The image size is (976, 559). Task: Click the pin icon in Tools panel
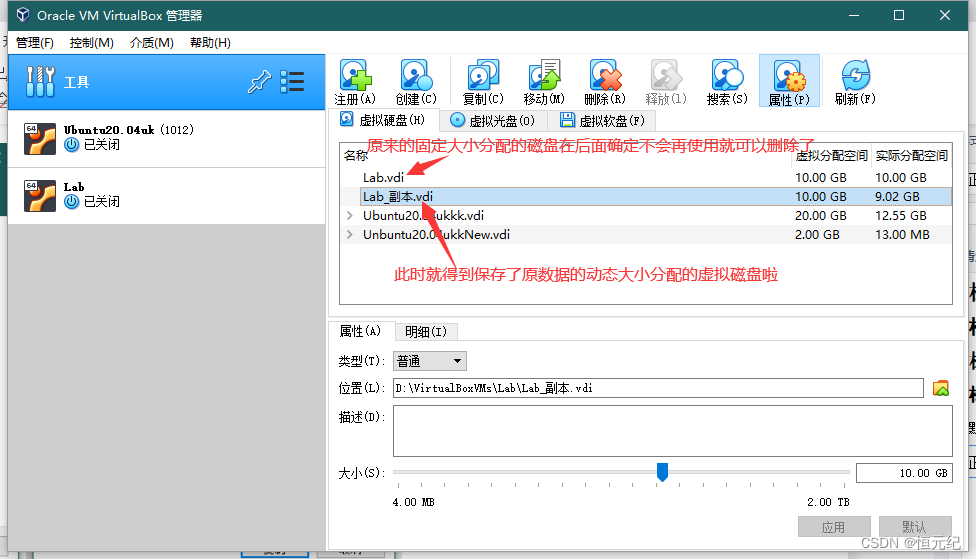[x=259, y=82]
